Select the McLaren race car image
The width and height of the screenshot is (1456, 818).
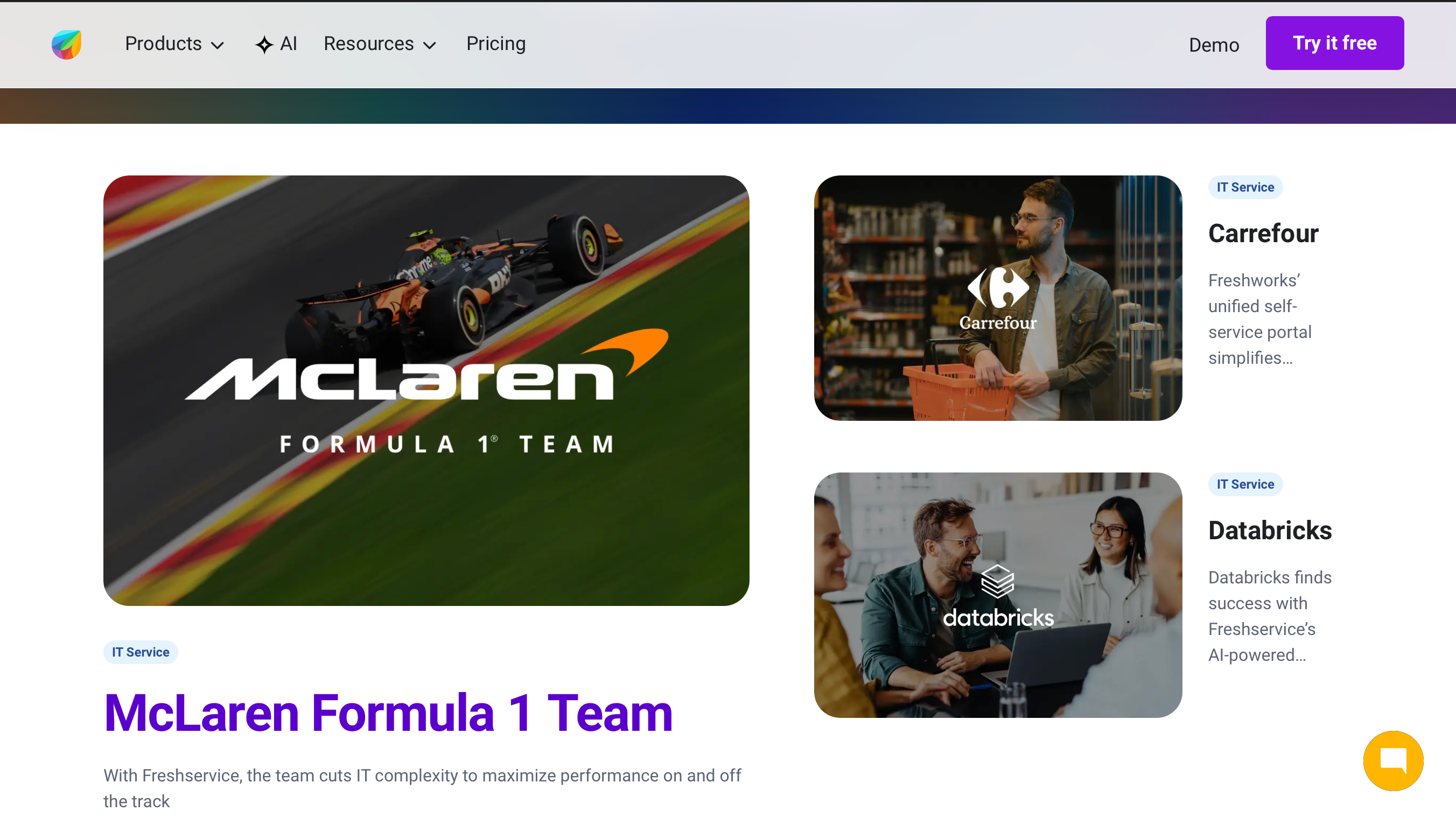[x=426, y=390]
